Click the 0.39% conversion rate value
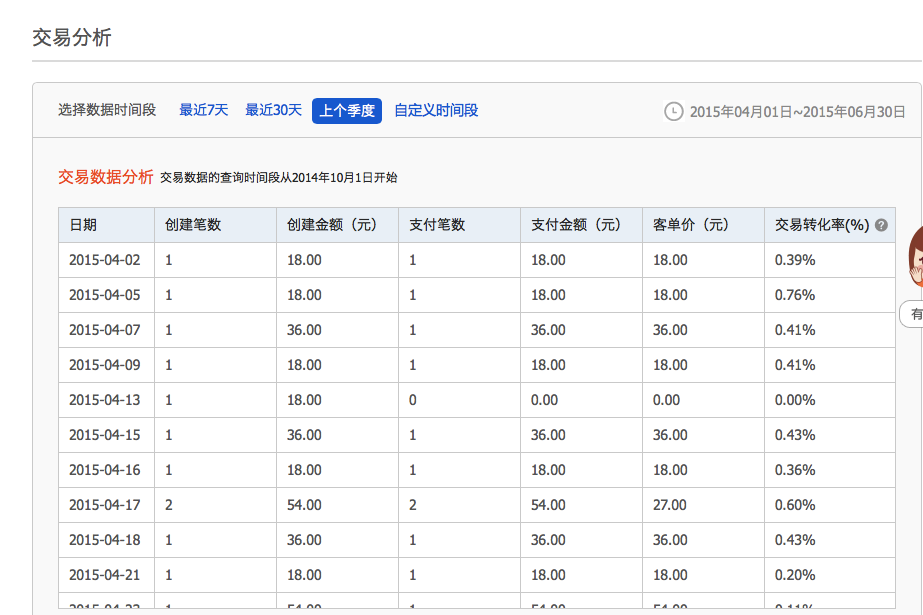The image size is (923, 615). [795, 260]
